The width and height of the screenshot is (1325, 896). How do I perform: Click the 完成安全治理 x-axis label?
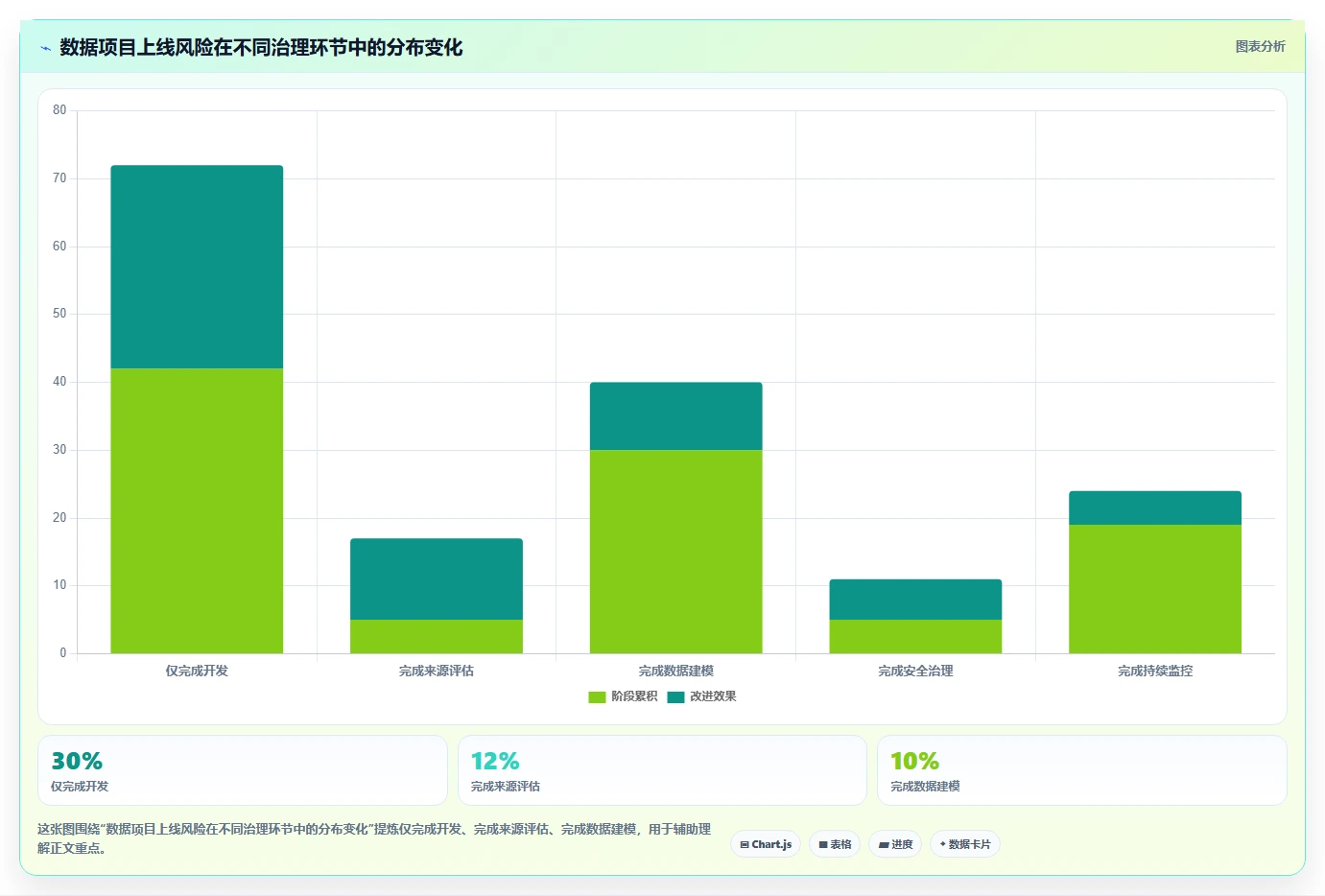pyautogui.click(x=915, y=671)
